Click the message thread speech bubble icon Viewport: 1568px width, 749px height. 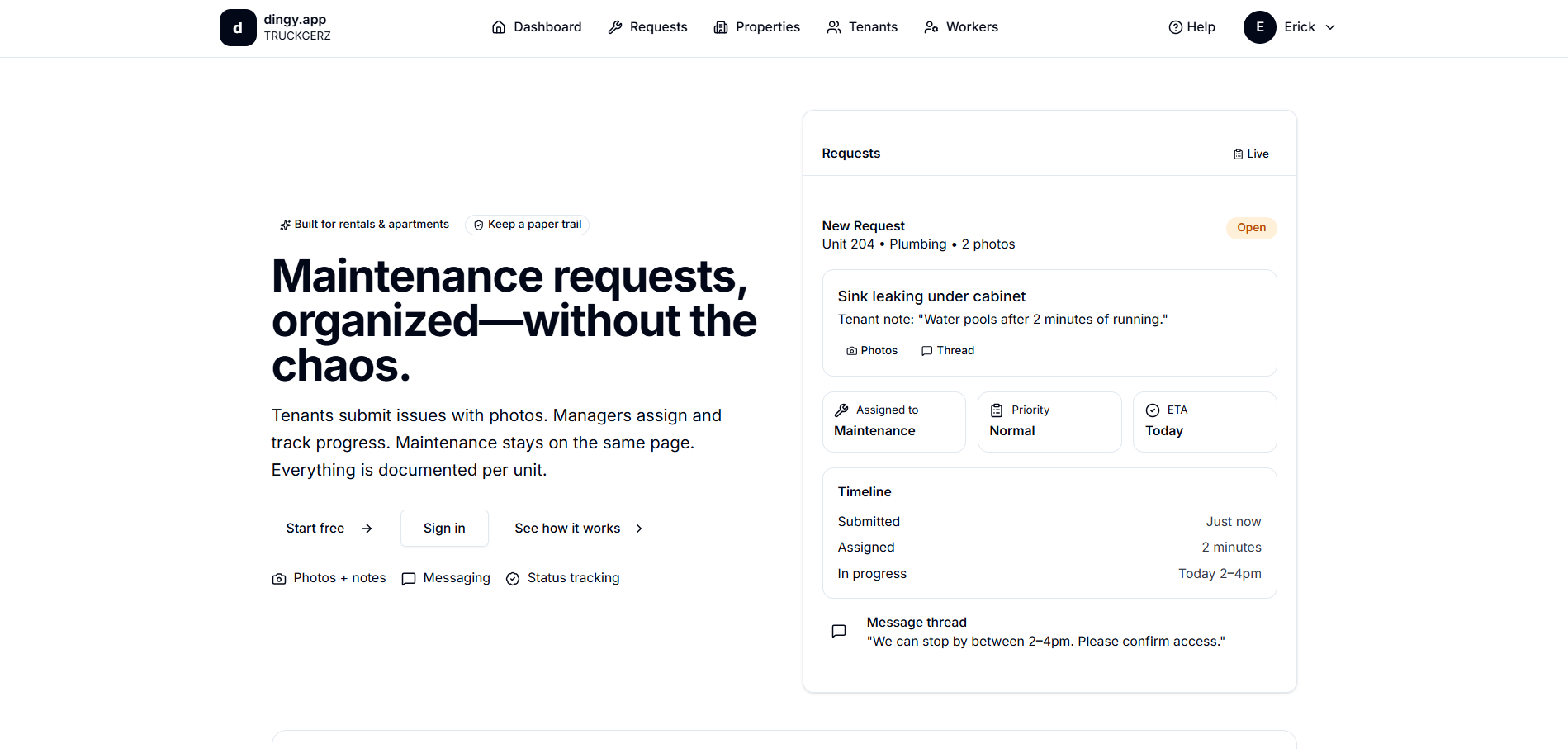838,631
